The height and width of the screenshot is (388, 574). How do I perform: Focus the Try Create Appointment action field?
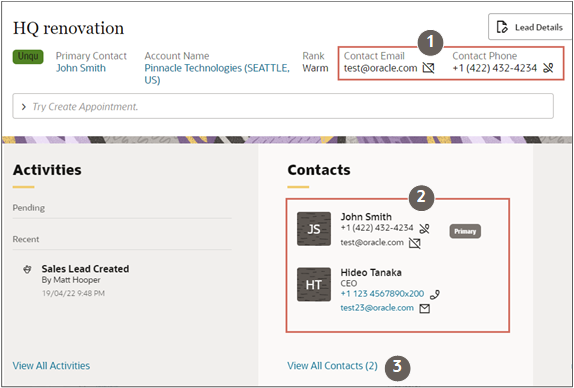[283, 106]
